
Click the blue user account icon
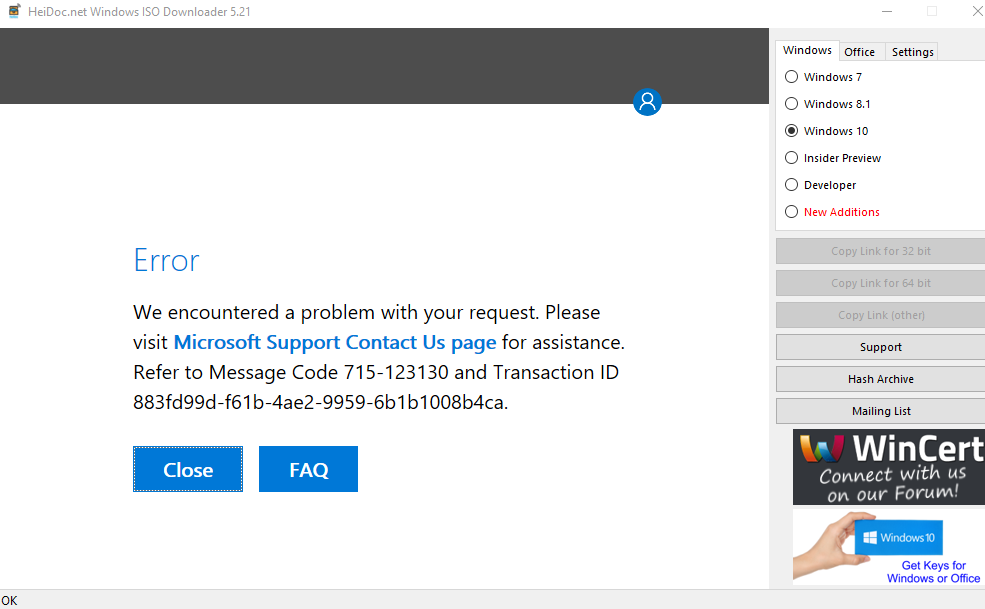[647, 101]
